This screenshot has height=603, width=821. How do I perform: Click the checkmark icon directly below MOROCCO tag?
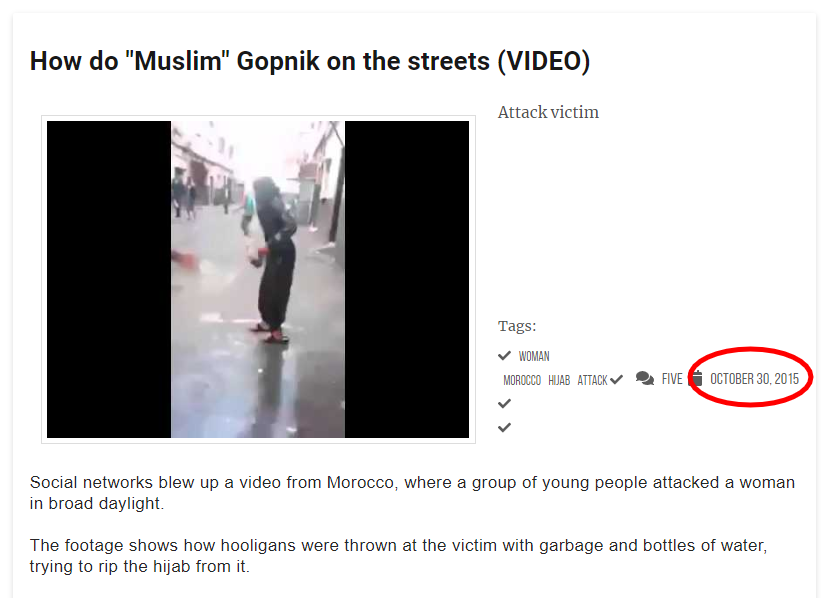(504, 404)
